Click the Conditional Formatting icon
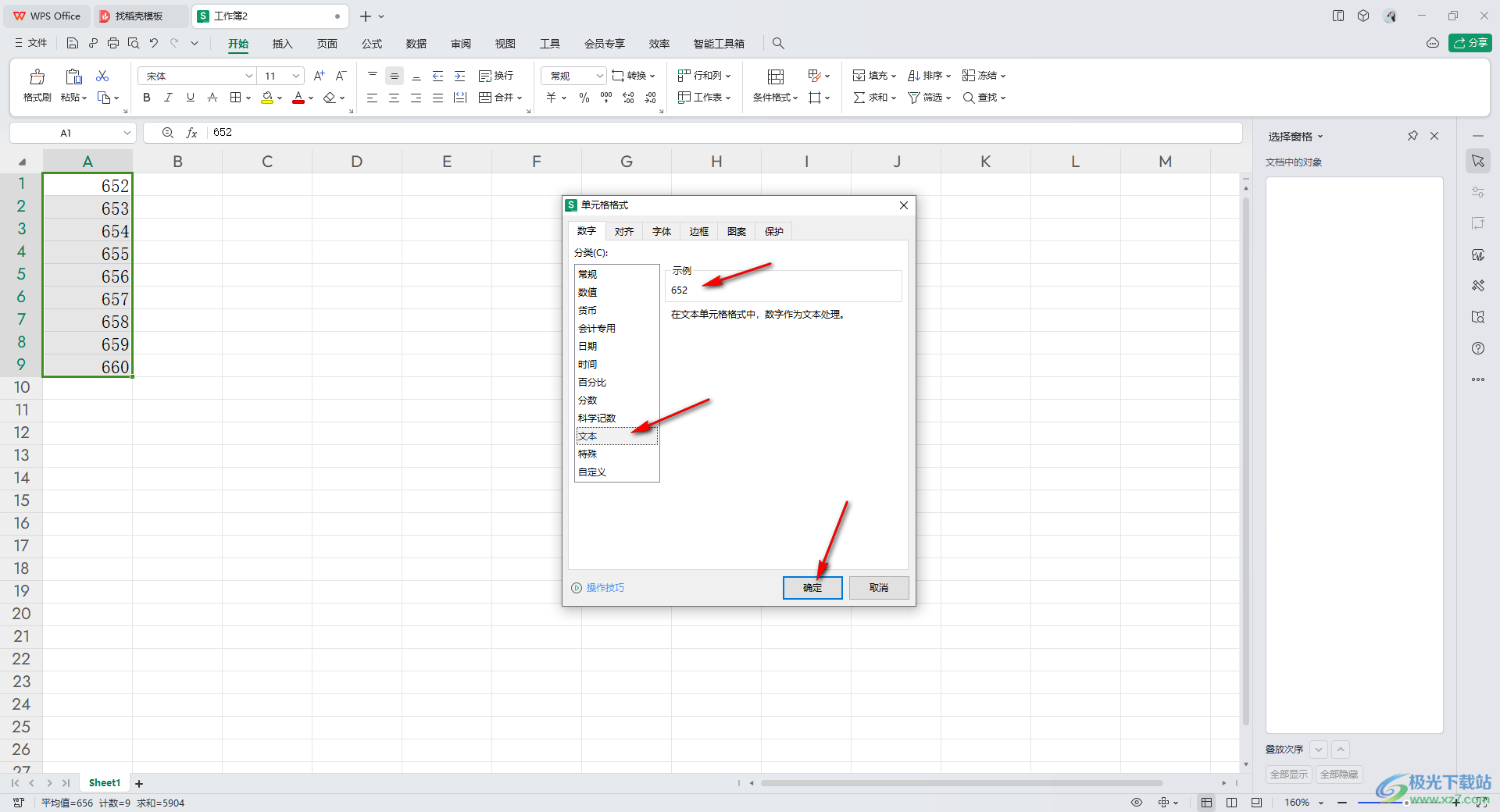Viewport: 1500px width, 812px height. point(775,76)
